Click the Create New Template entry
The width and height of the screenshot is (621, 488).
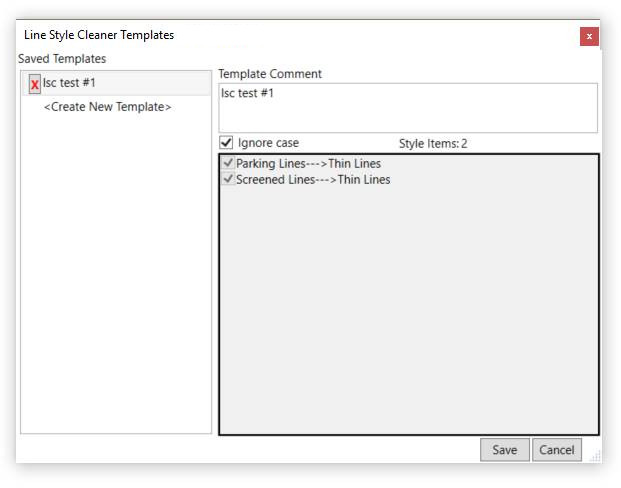click(x=107, y=107)
